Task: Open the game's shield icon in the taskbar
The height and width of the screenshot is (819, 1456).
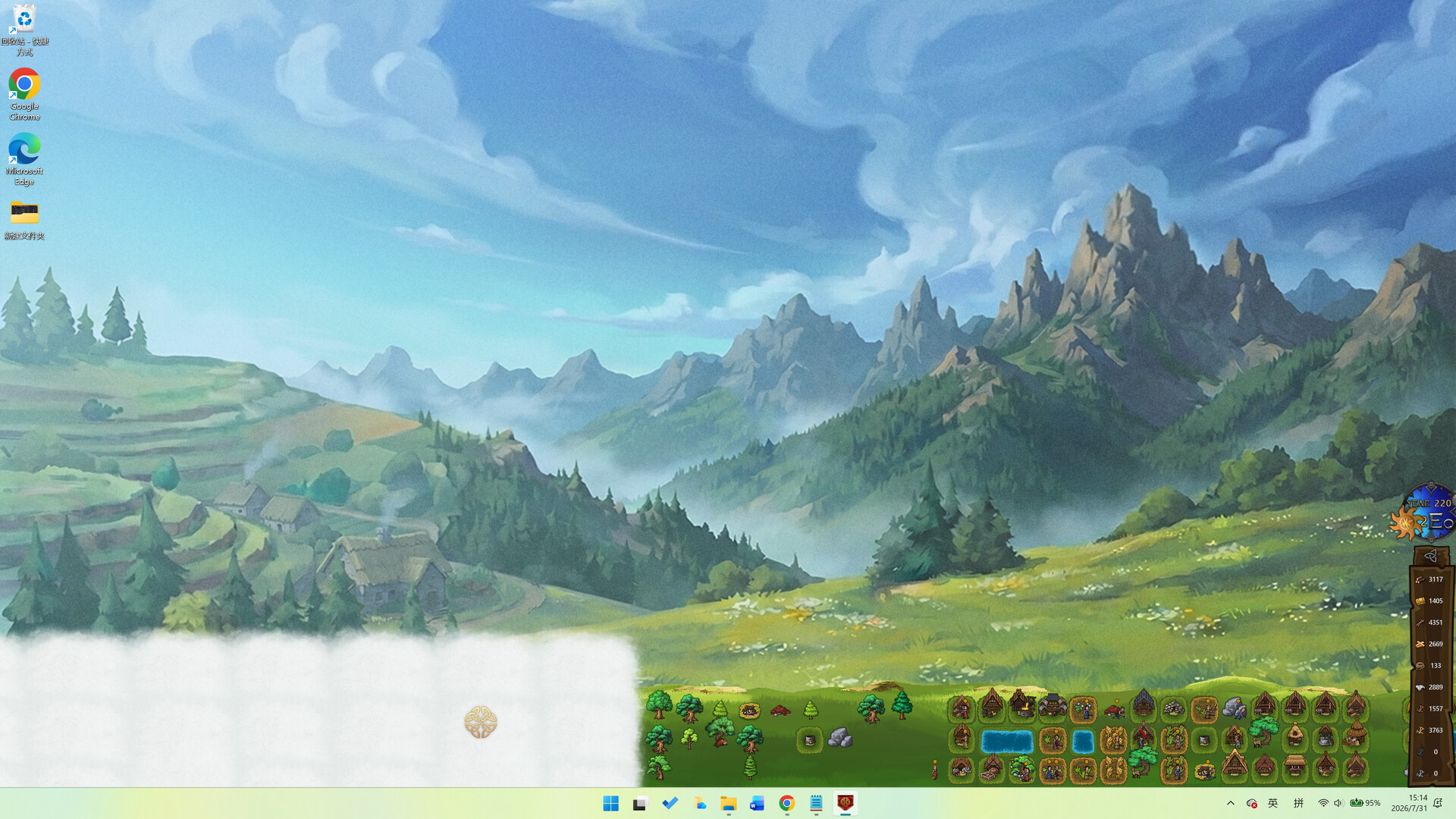Action: click(x=845, y=803)
